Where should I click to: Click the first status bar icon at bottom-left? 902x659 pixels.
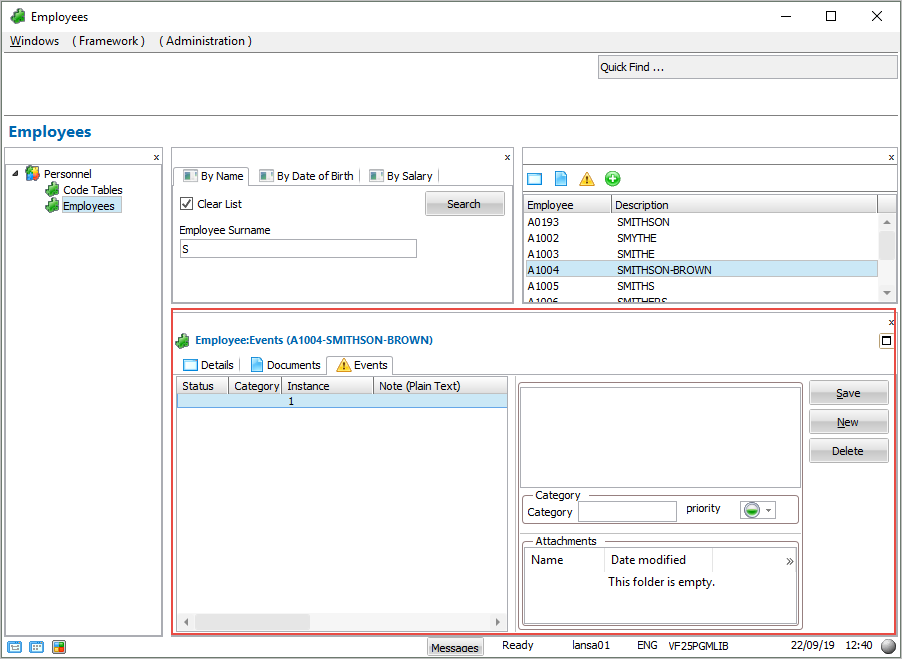15,647
